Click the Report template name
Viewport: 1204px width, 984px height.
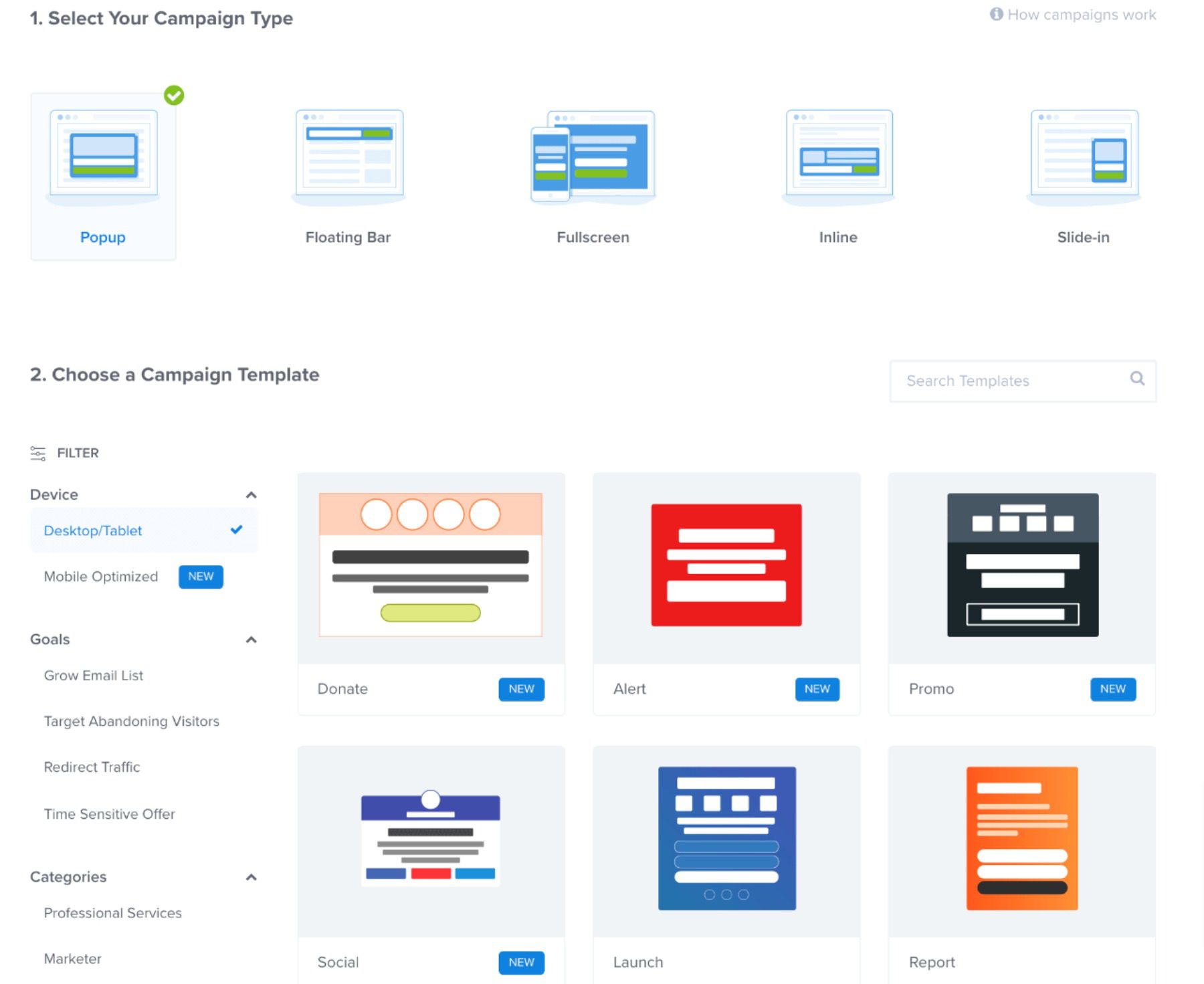click(x=932, y=963)
